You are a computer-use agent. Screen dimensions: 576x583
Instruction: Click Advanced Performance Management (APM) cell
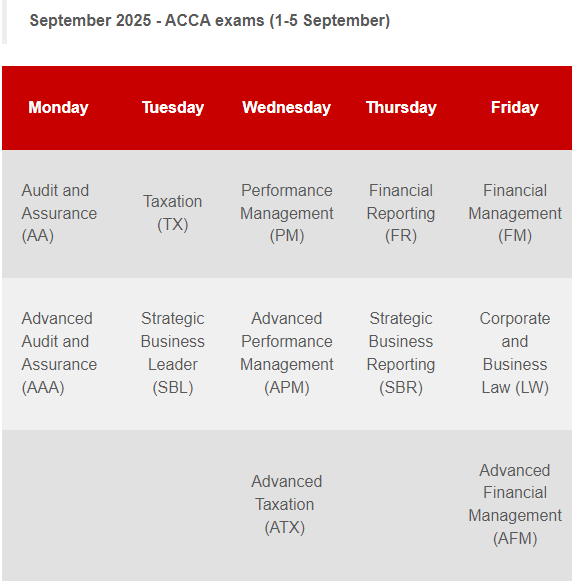tap(287, 353)
